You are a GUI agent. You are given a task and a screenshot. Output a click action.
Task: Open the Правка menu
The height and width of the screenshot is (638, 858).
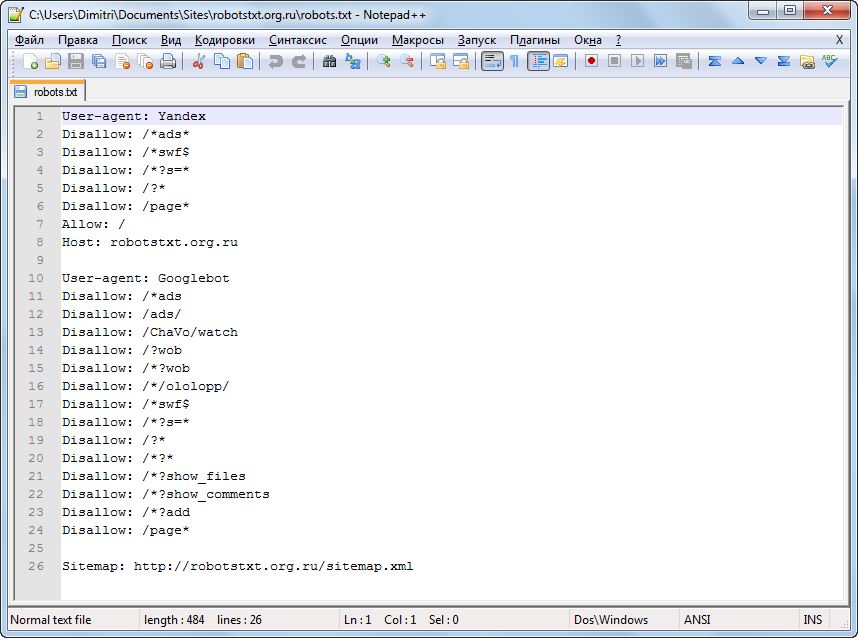tap(78, 40)
